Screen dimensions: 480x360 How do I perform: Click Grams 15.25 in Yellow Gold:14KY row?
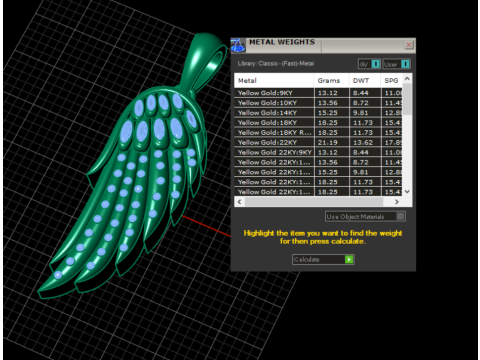click(328, 113)
